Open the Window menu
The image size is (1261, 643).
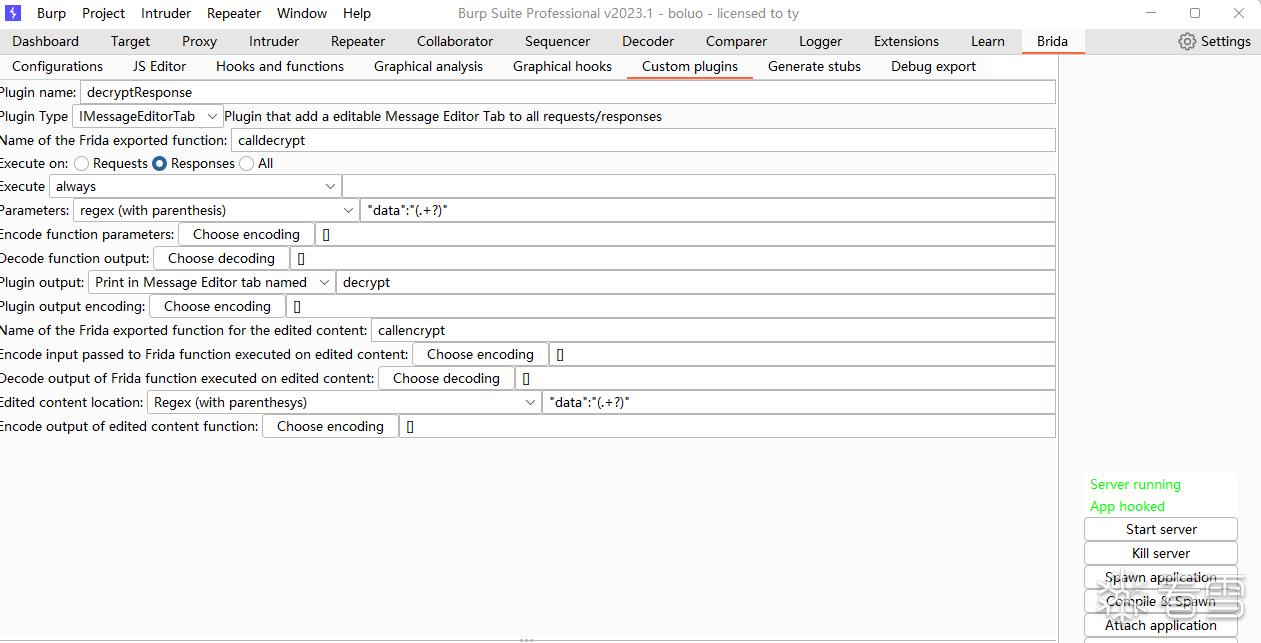click(302, 13)
